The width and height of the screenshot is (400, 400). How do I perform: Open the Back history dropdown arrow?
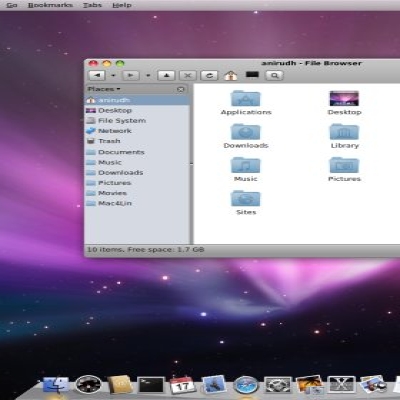pyautogui.click(x=113, y=76)
